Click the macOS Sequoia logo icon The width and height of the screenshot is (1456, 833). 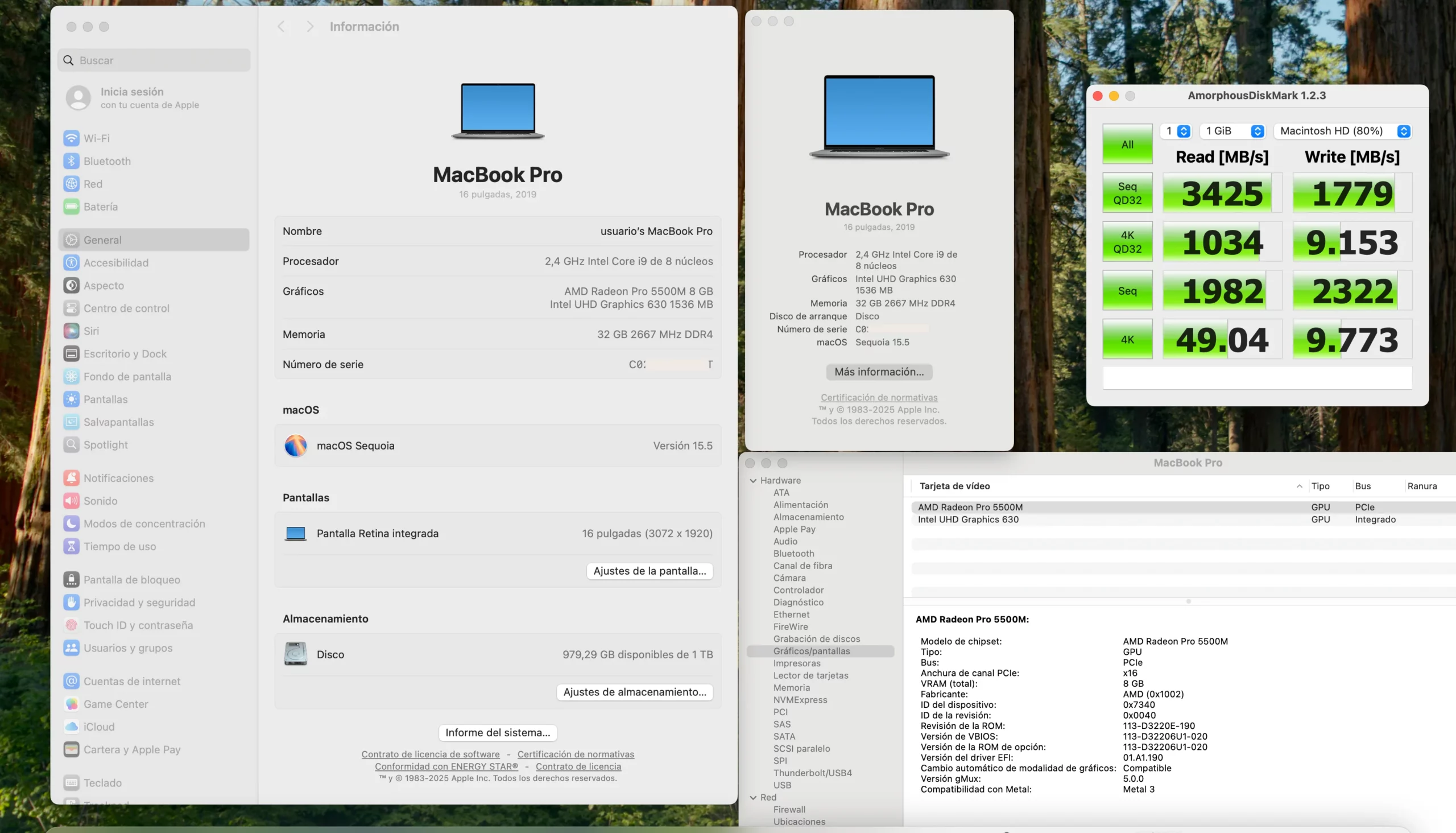(296, 446)
